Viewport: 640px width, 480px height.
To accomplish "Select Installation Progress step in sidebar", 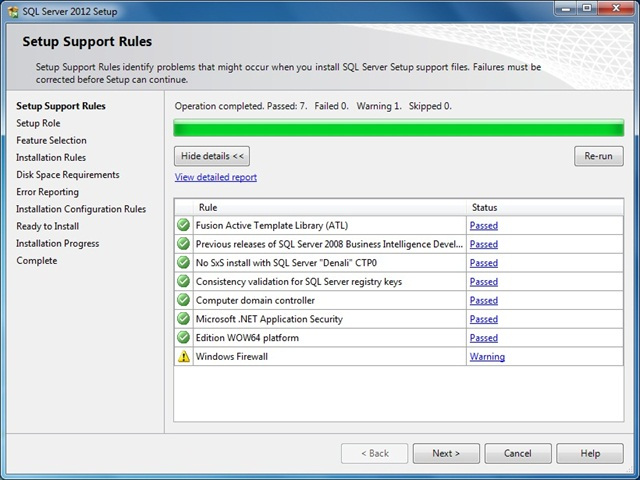I will (x=58, y=243).
